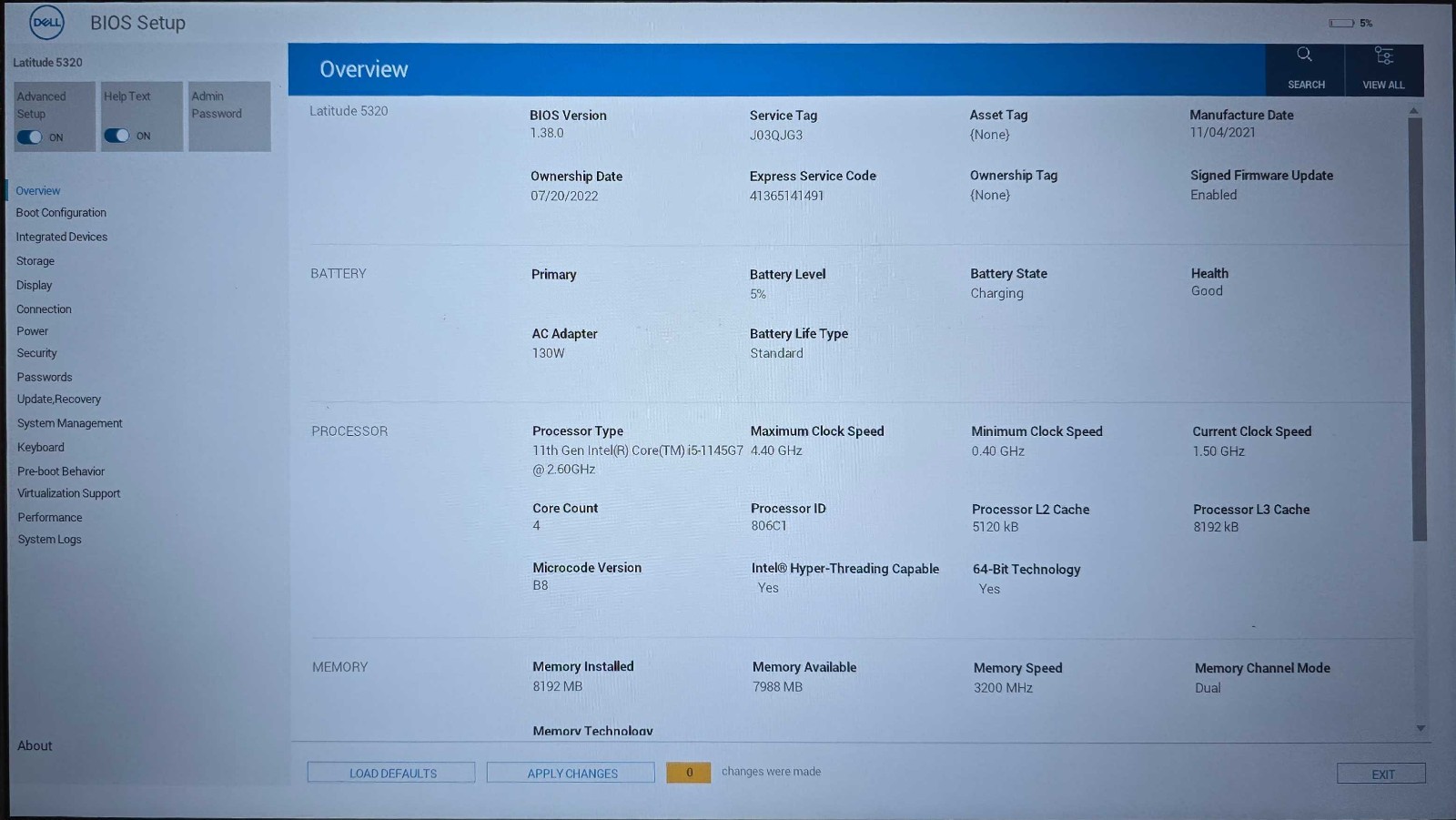This screenshot has width=1456, height=820.
Task: Click the LOAD DEFAULTS button
Action: [x=391, y=773]
